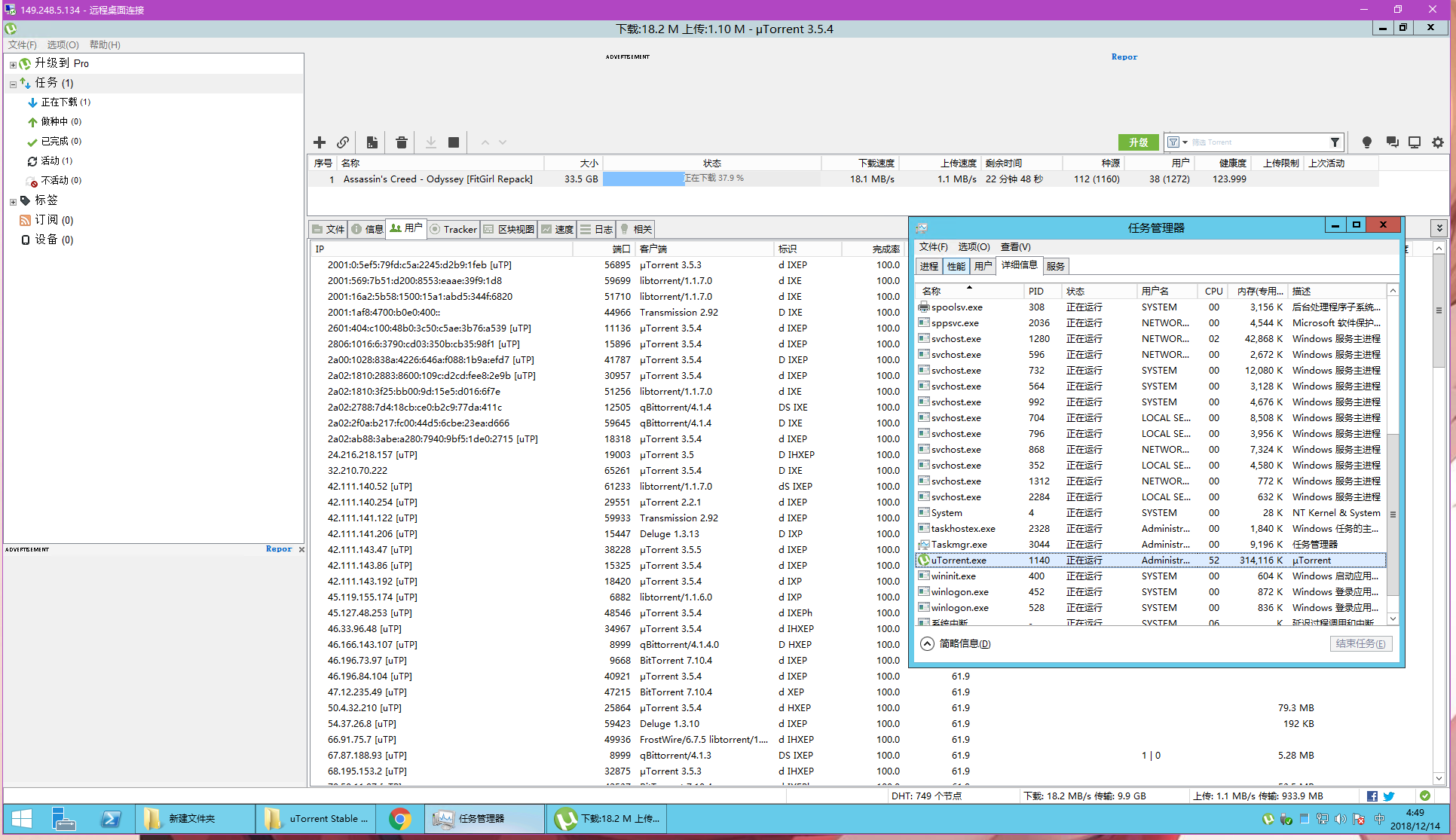Collapse the 任务 tree node
This screenshot has height=840, width=1456.
[x=13, y=84]
